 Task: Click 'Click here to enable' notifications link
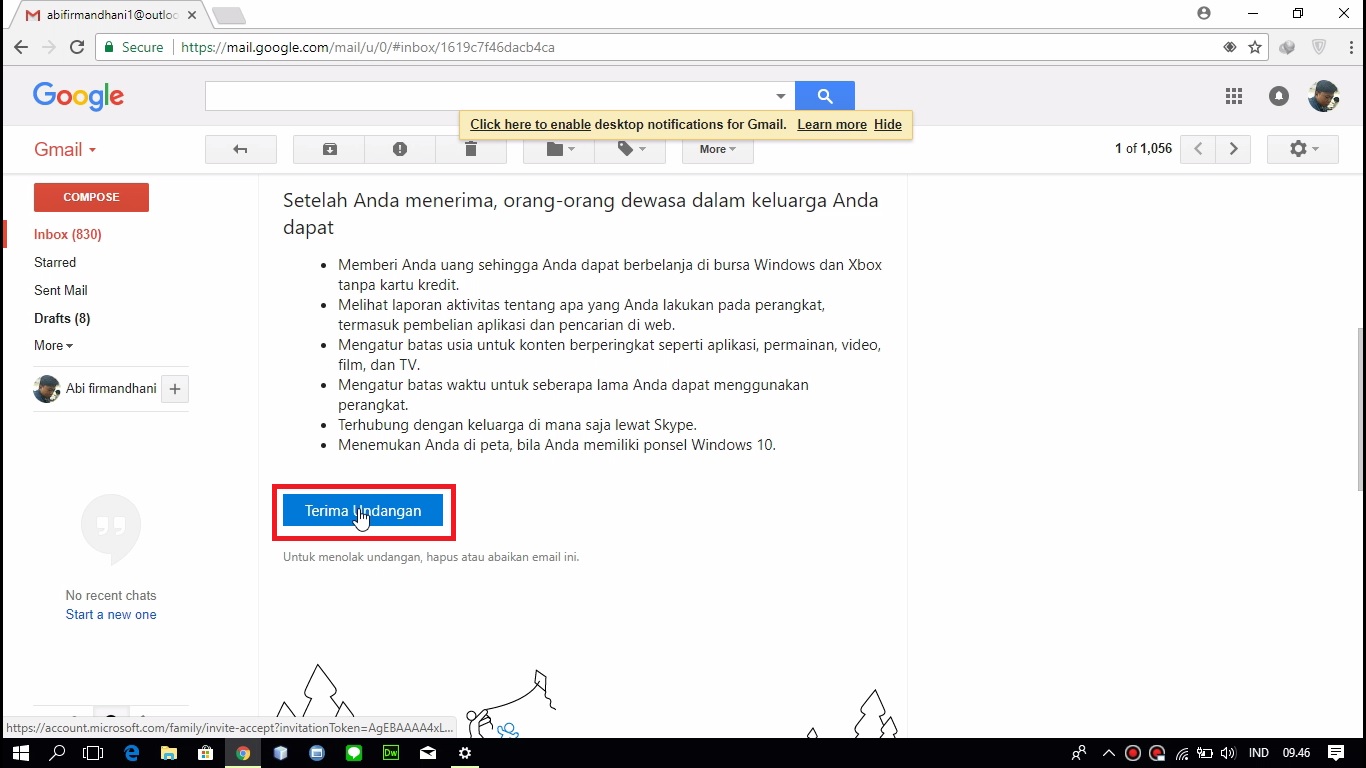coord(531,125)
